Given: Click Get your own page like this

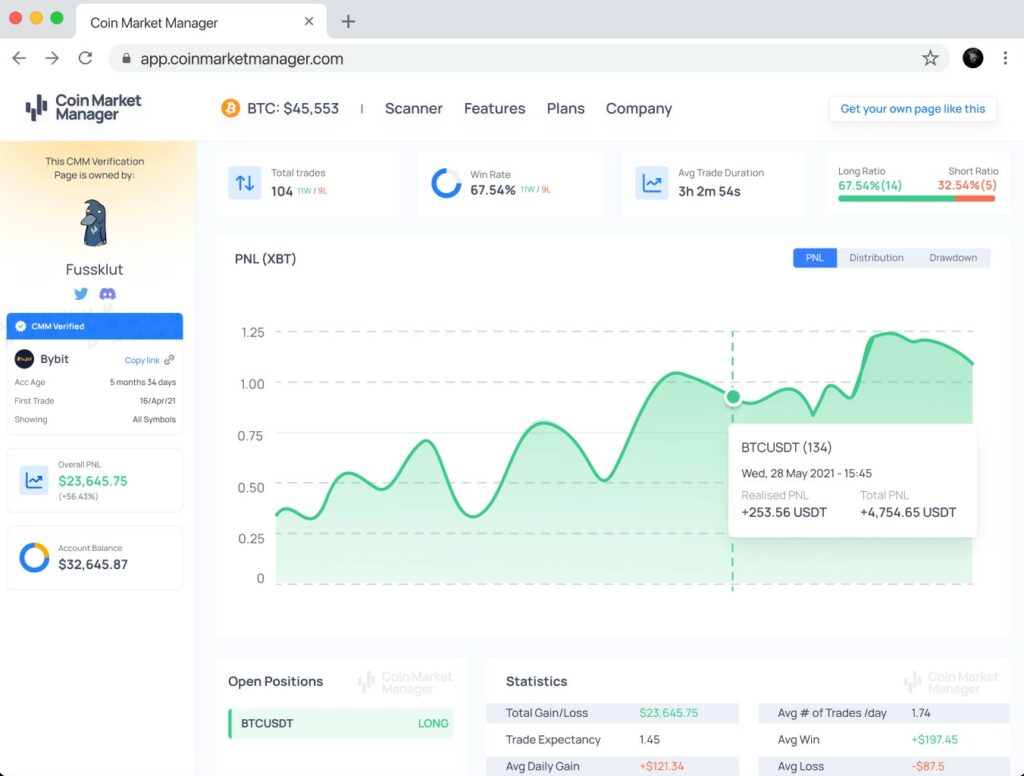Looking at the screenshot, I should 912,109.
